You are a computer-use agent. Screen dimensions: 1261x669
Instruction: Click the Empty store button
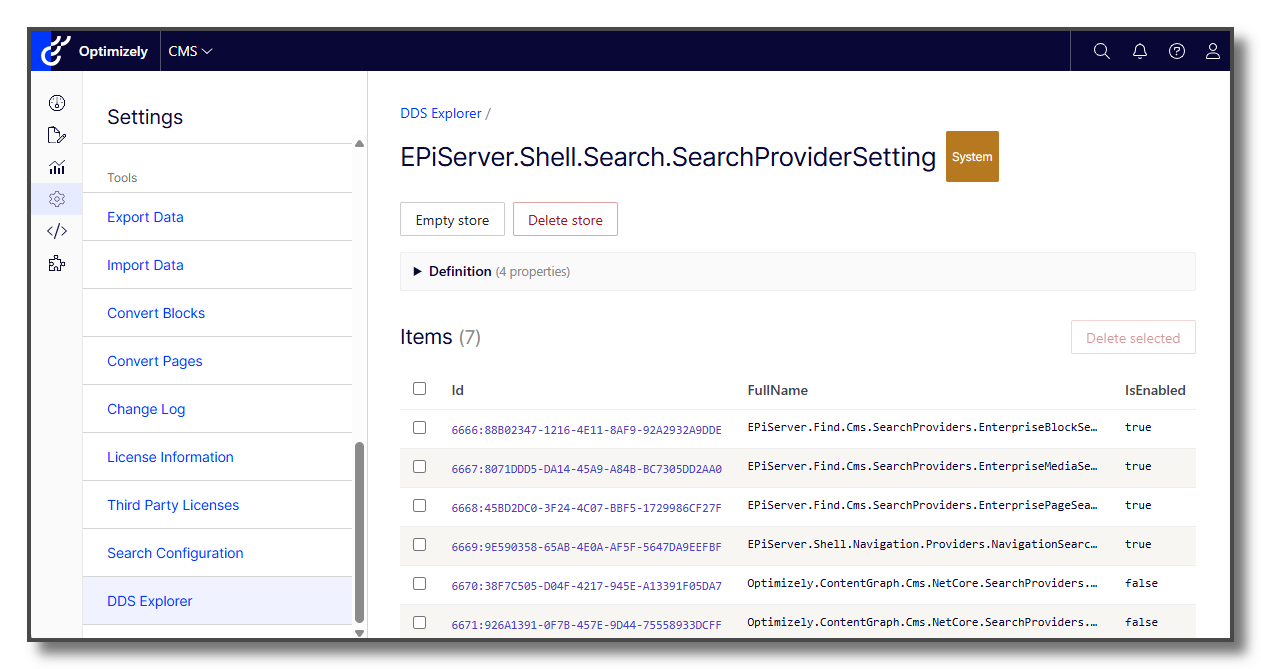(452, 220)
